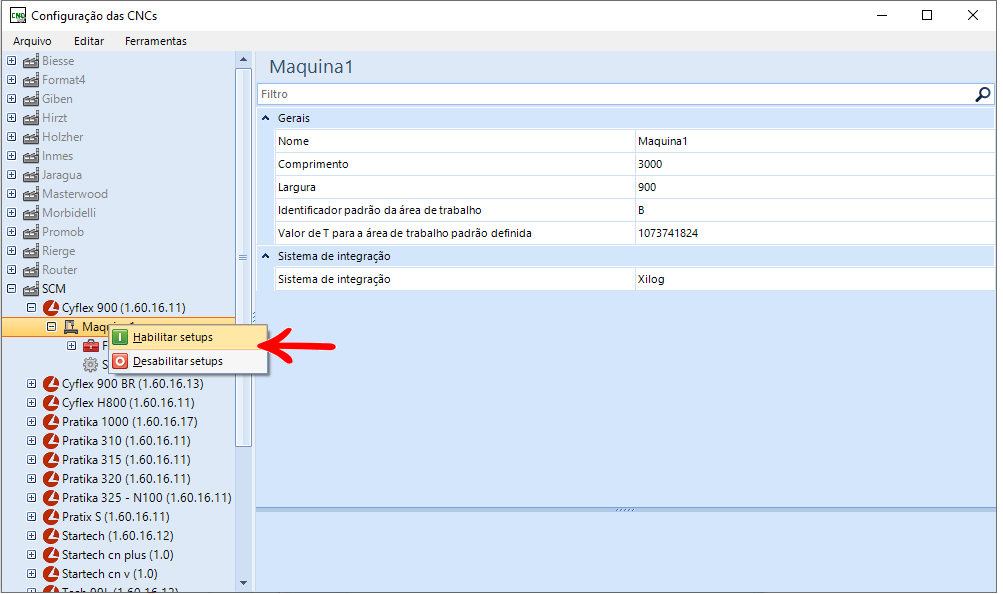Click the tree scrollbar up arrow
The width and height of the screenshot is (1003, 594).
tap(243, 60)
